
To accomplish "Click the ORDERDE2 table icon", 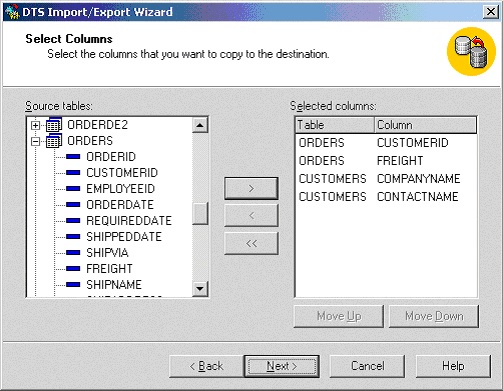I will pyautogui.click(x=54, y=125).
